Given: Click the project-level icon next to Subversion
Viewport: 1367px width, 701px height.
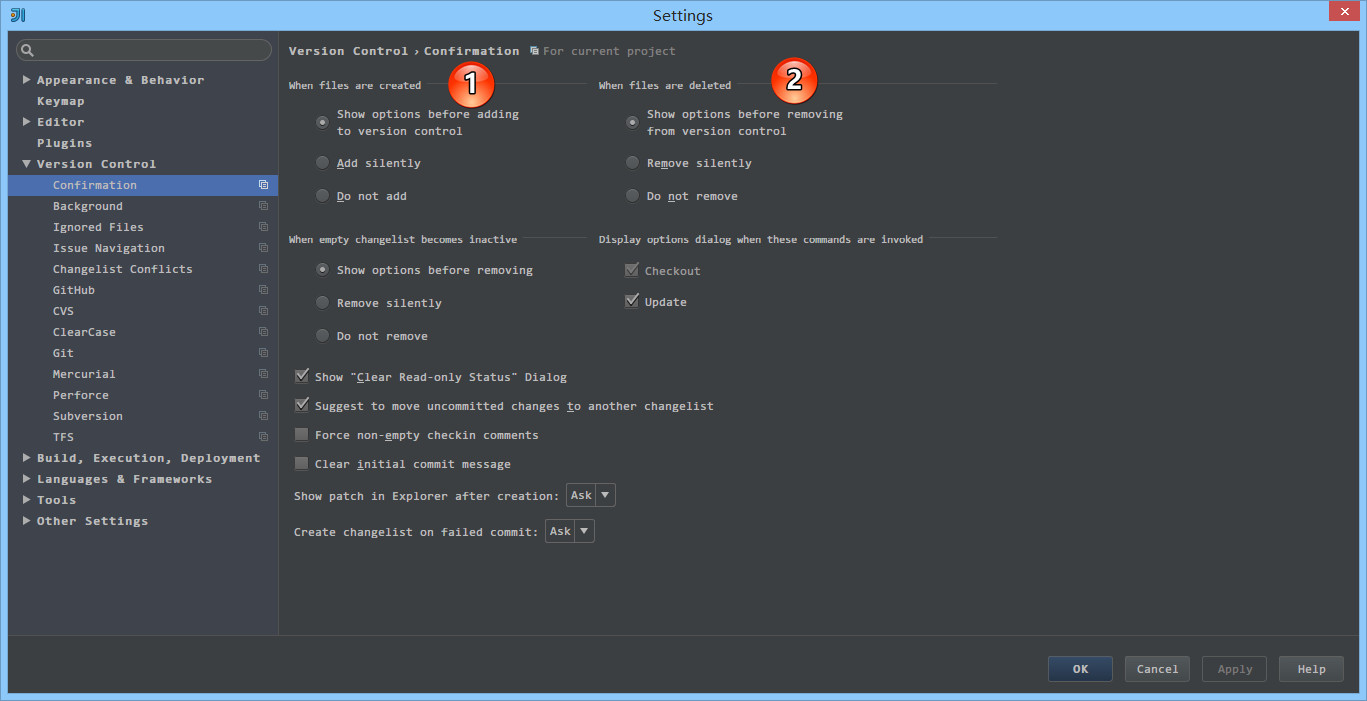Looking at the screenshot, I should 263,416.
